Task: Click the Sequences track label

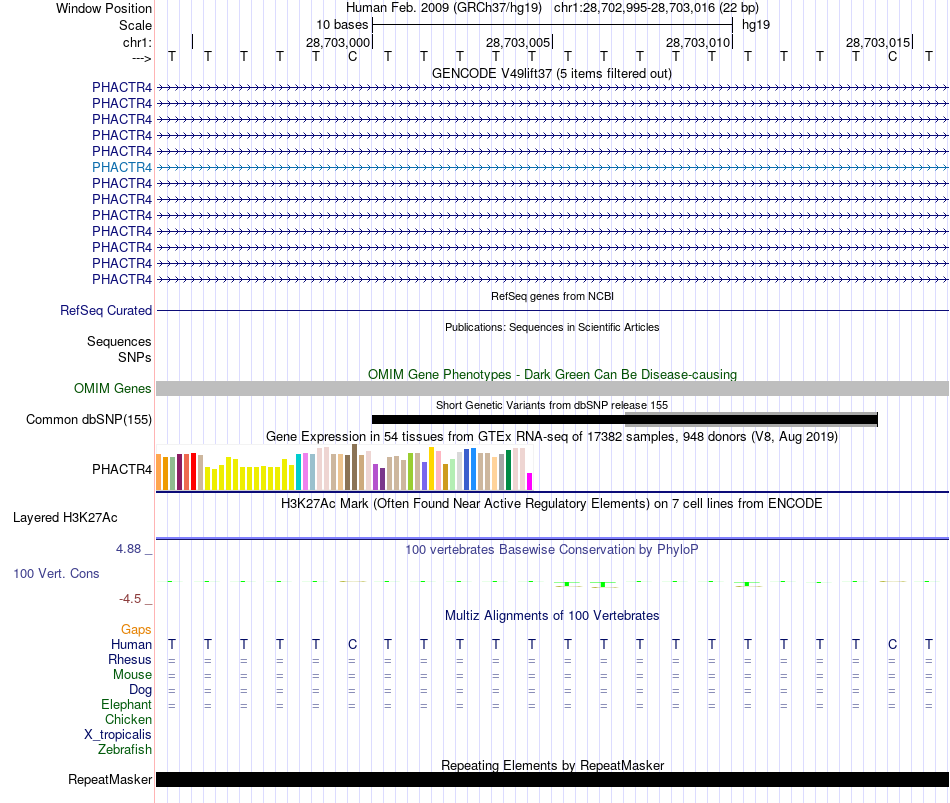Action: tap(119, 342)
